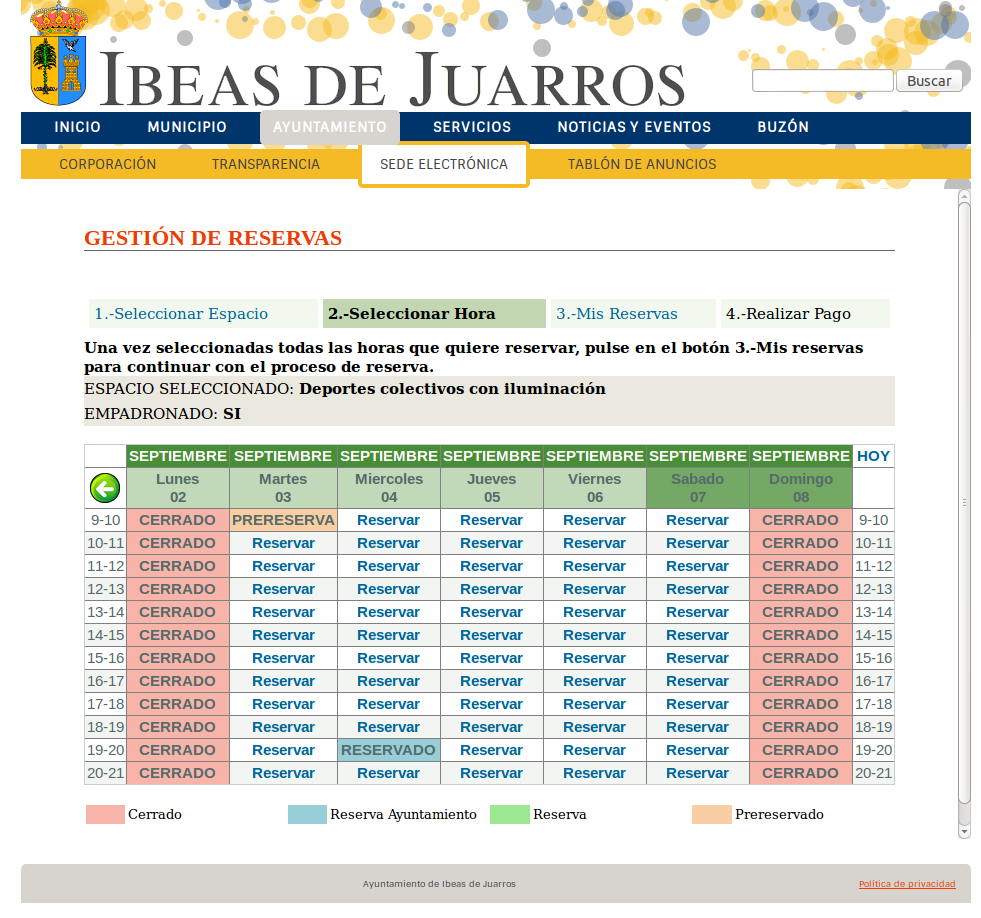Switch to CORPORACIÓN submenu
Screen dimensions: 981x918
[108, 164]
